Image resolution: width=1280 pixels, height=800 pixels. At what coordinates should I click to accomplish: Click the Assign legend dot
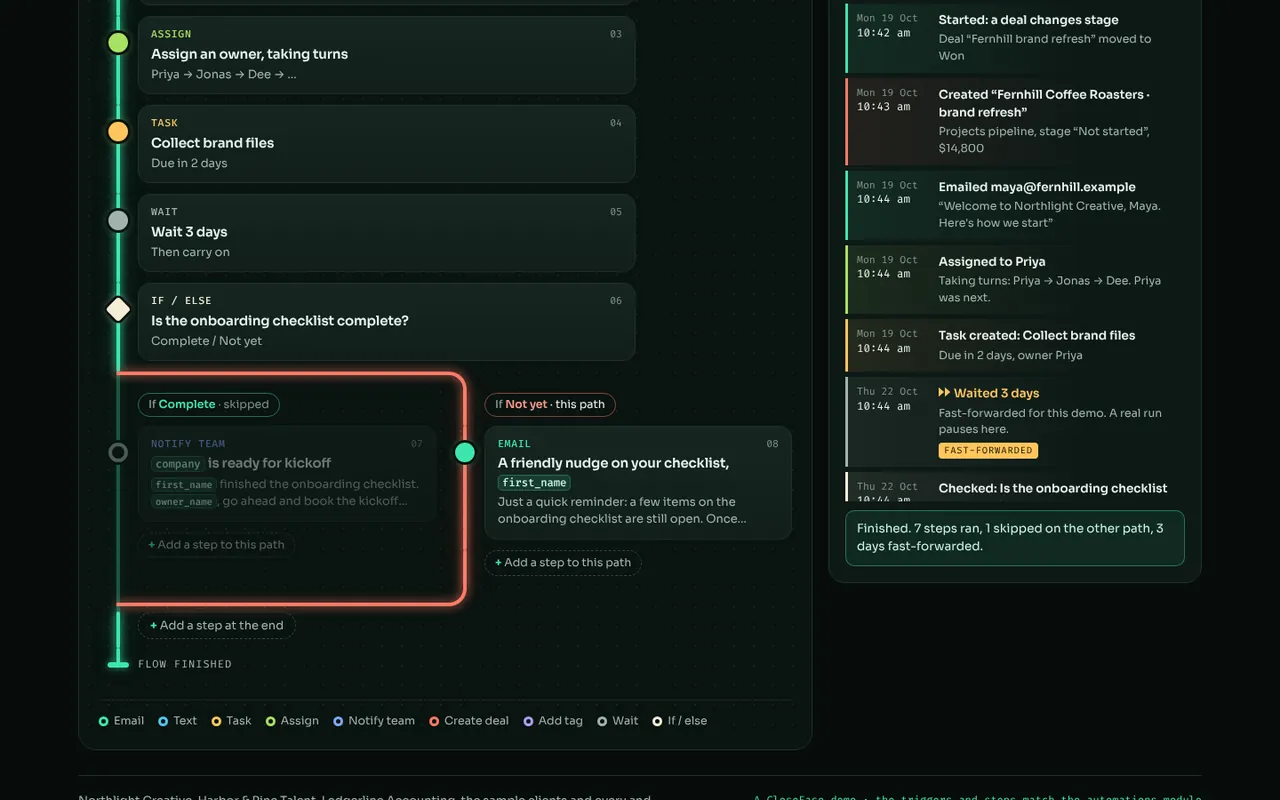coord(271,721)
